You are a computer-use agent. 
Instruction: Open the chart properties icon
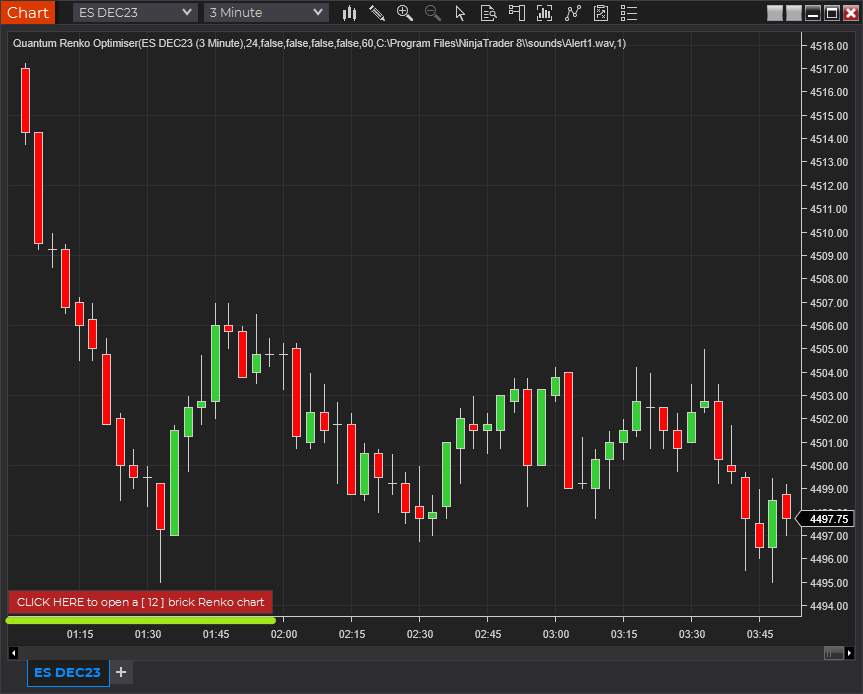601,13
